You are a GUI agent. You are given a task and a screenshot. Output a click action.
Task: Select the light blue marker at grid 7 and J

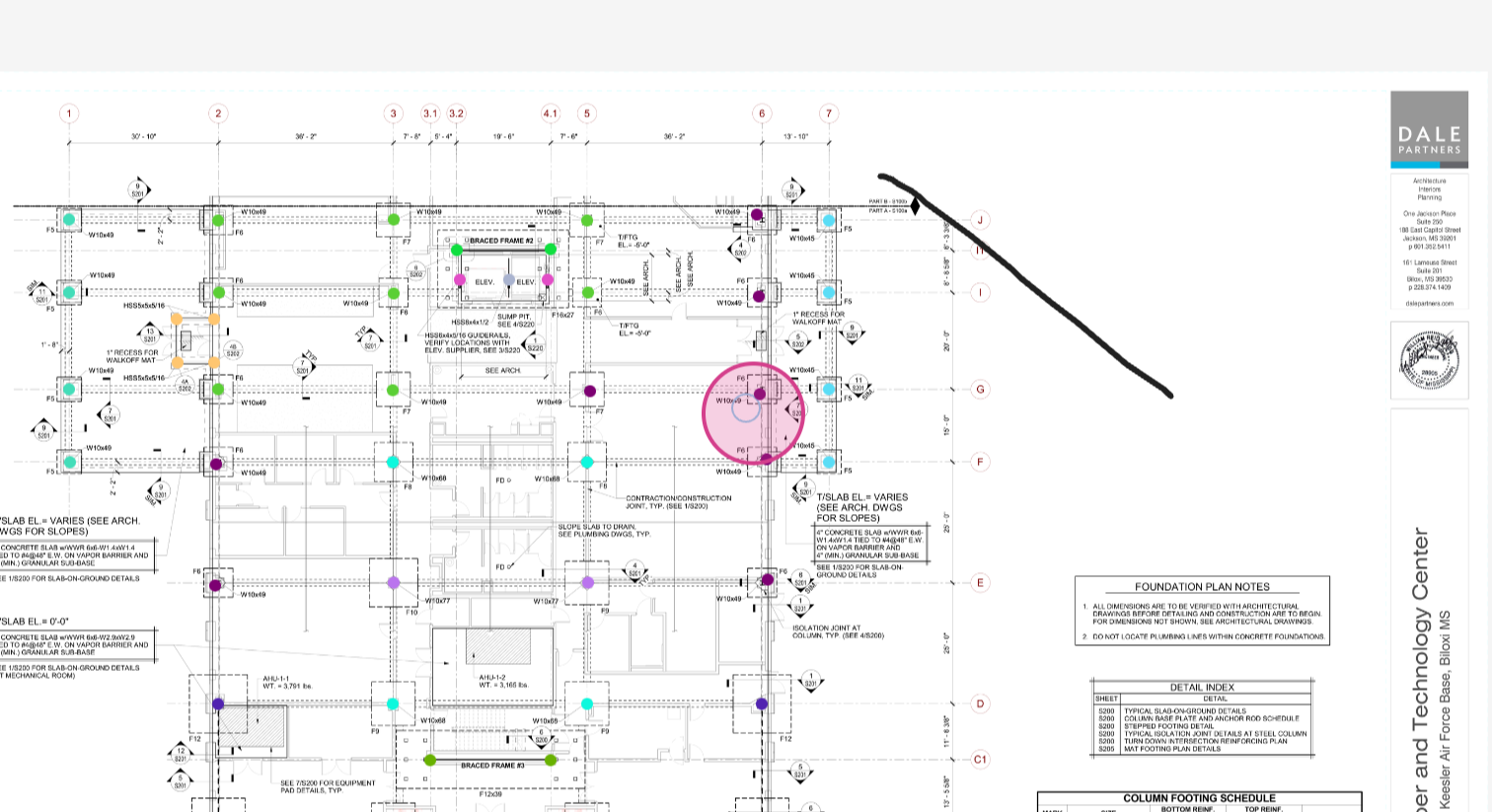(x=829, y=220)
